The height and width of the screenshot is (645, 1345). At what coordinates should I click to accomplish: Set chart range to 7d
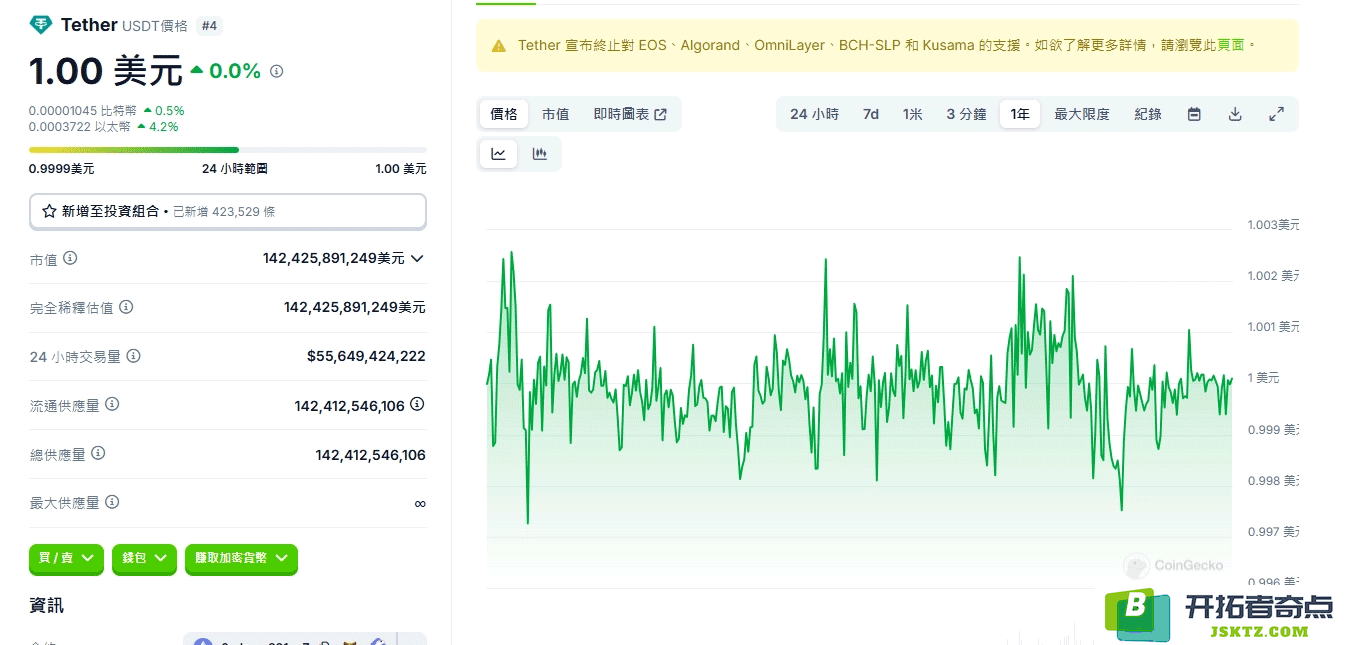click(x=871, y=114)
